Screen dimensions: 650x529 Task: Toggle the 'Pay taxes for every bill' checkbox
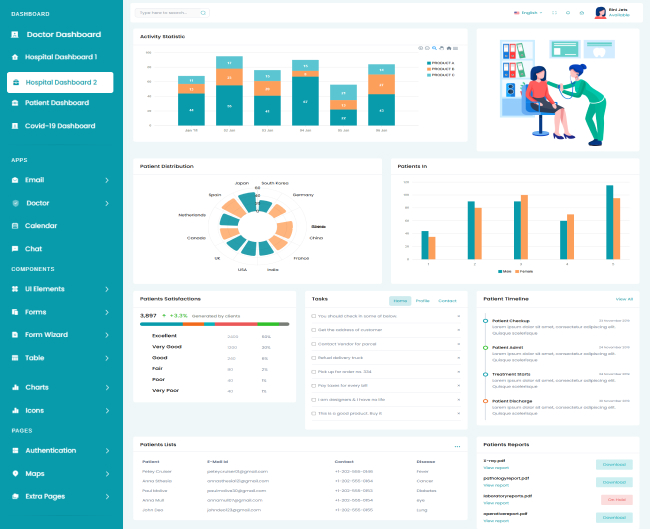point(314,385)
